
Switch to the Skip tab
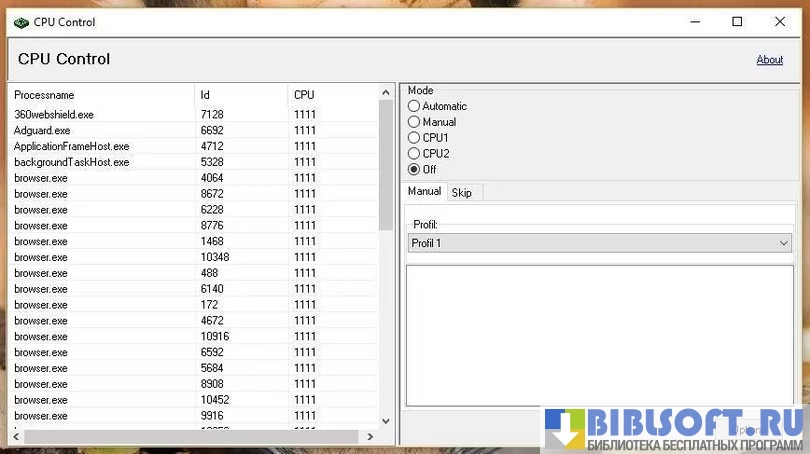[461, 192]
